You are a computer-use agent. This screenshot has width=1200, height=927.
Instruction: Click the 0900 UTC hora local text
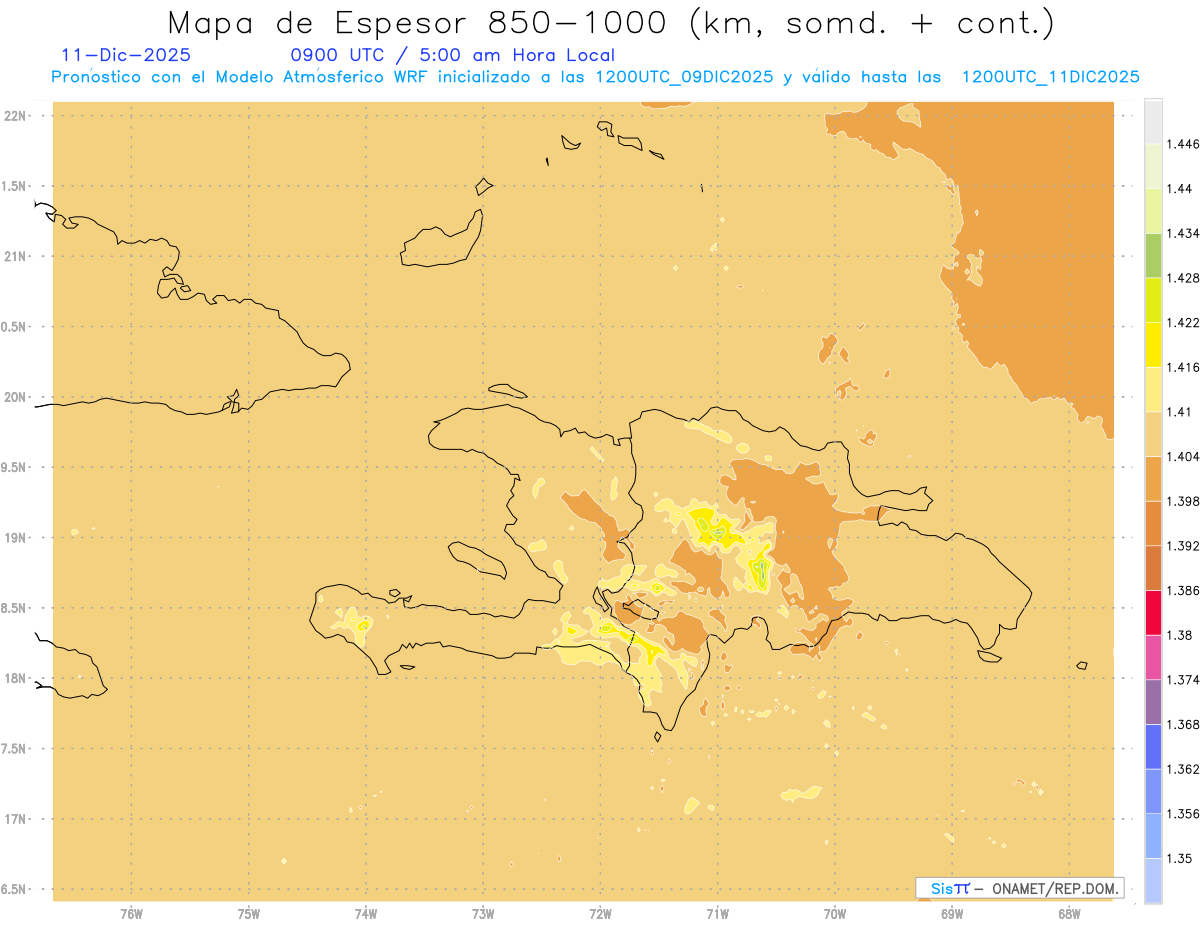[453, 56]
